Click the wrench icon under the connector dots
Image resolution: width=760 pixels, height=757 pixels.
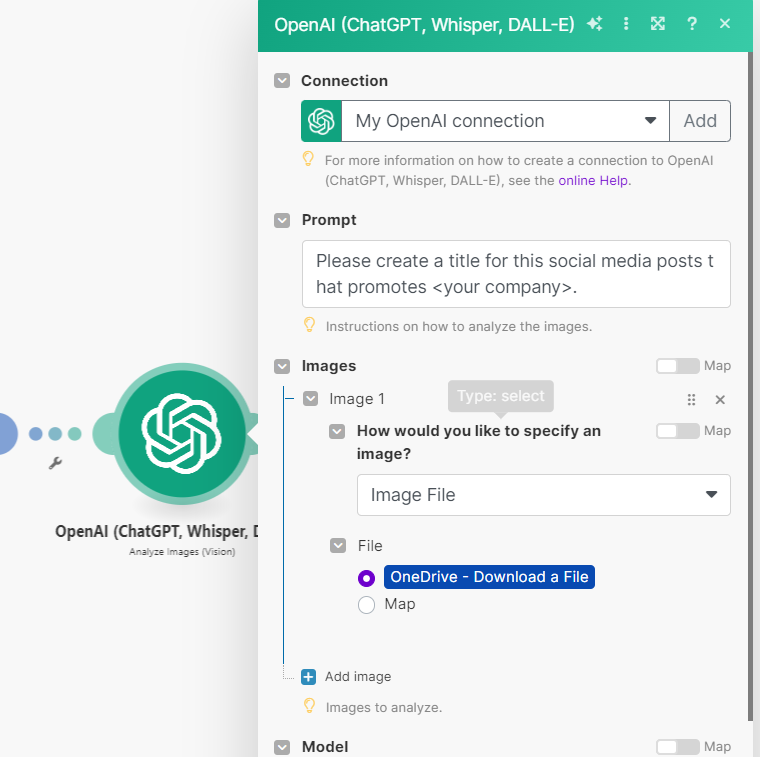click(55, 463)
